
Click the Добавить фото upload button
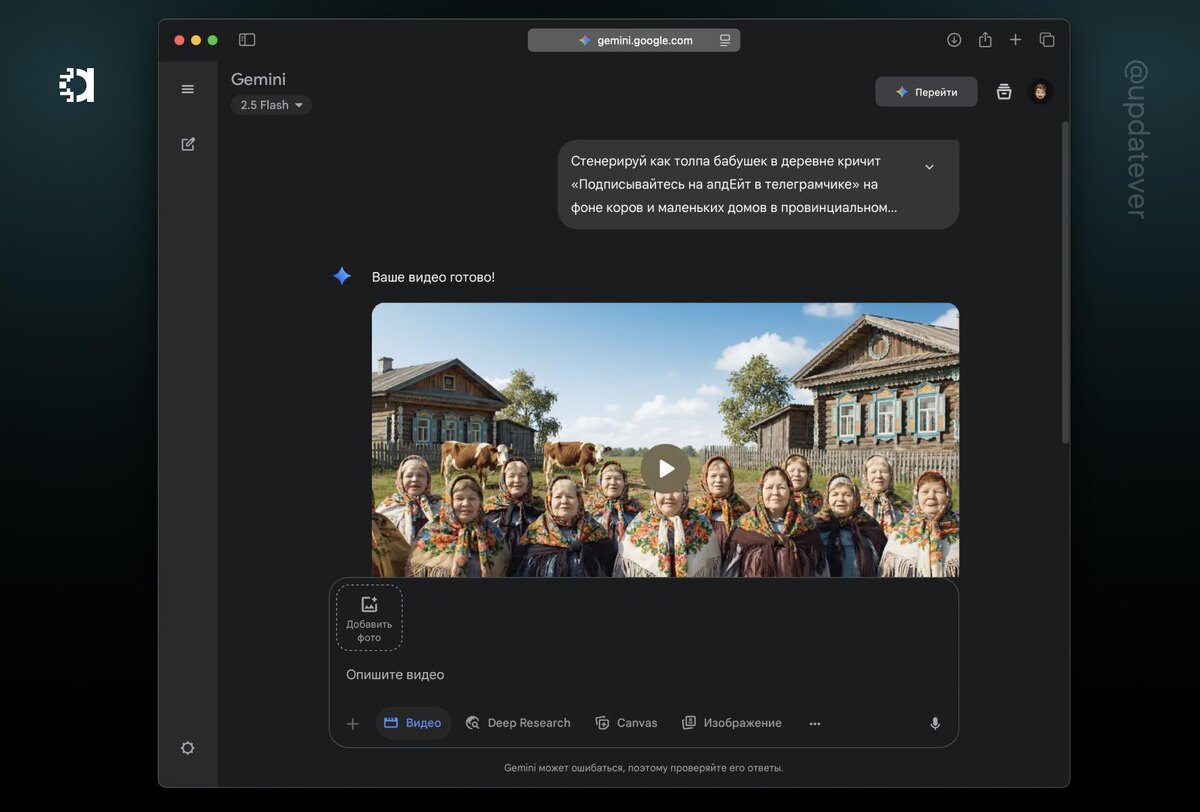tap(369, 618)
